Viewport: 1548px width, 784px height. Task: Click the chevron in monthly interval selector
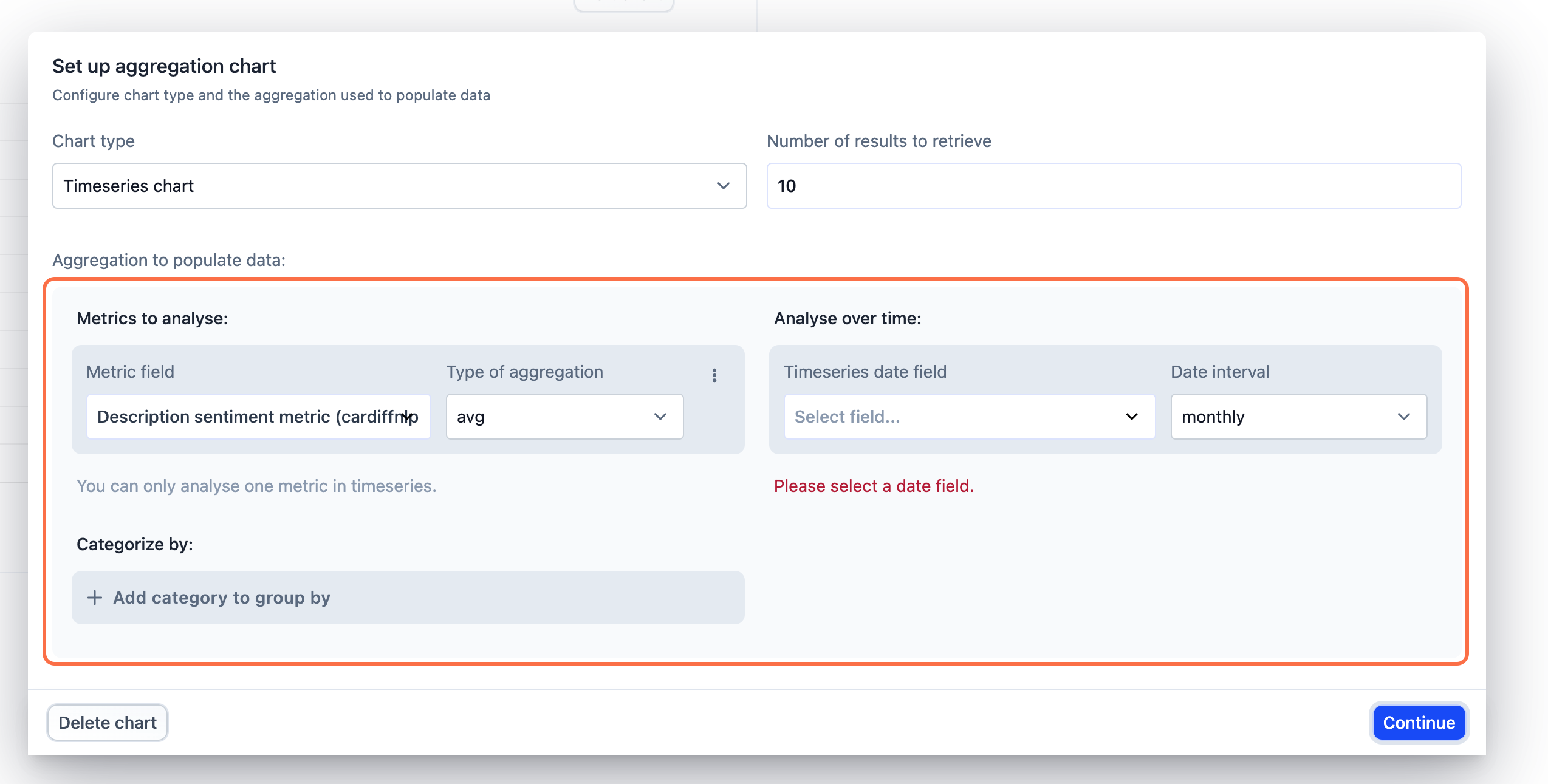pos(1403,417)
